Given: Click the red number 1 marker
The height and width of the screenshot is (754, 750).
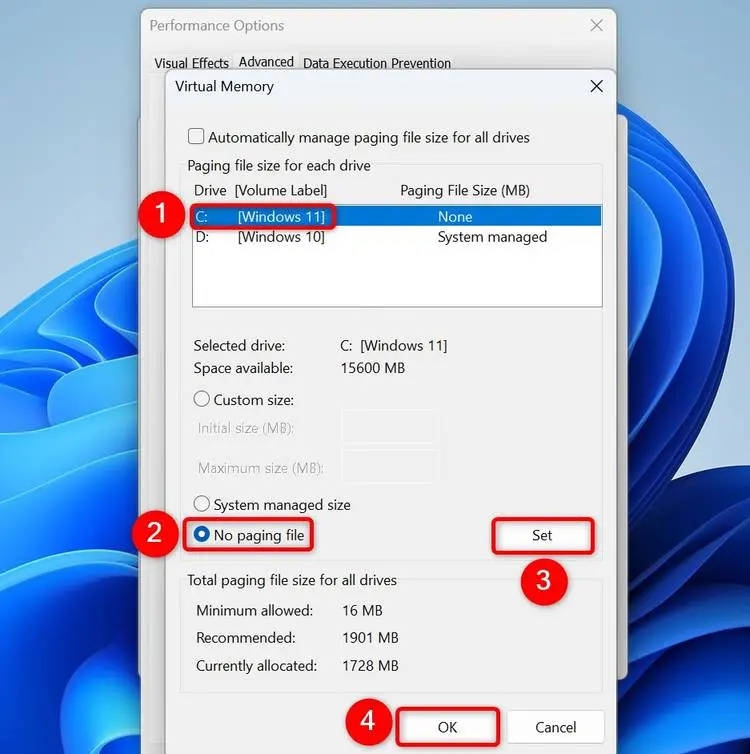Looking at the screenshot, I should click(161, 214).
